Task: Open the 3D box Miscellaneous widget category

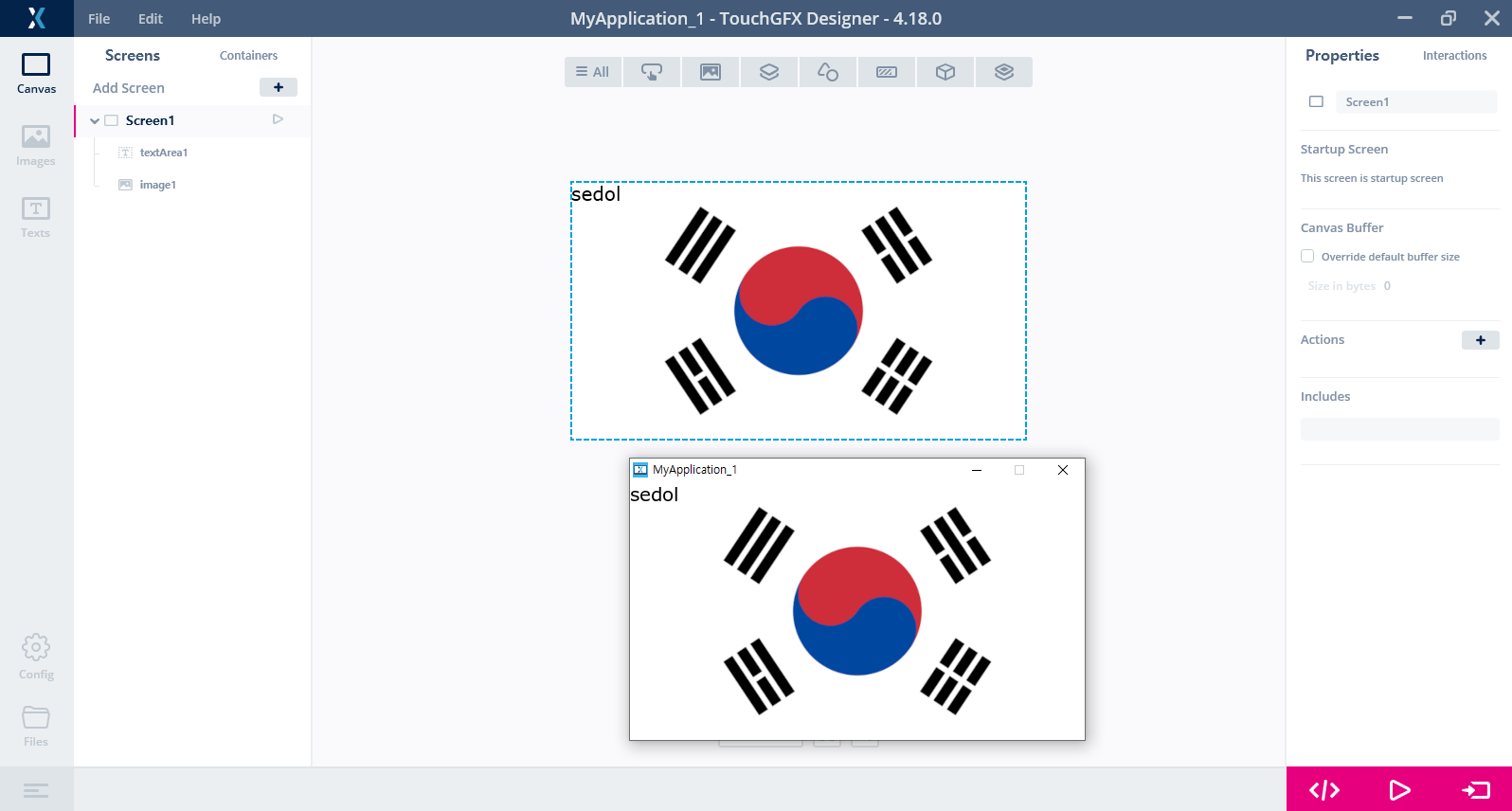Action: click(x=945, y=72)
